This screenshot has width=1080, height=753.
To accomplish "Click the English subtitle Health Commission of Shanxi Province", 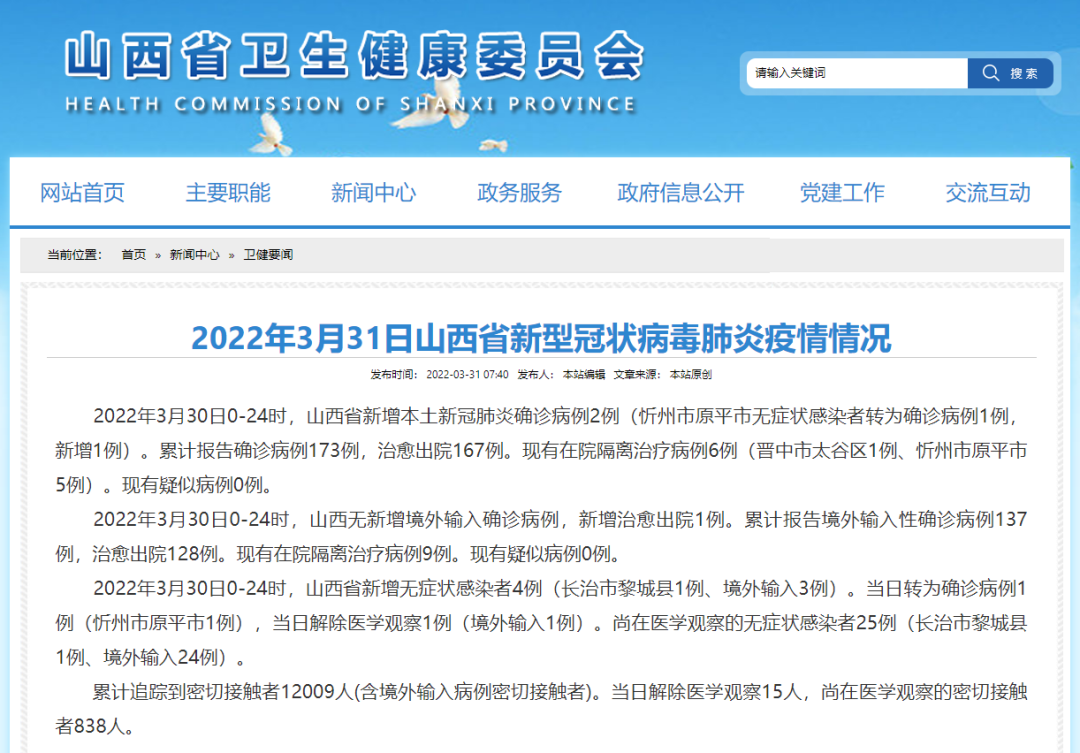I will tap(351, 104).
